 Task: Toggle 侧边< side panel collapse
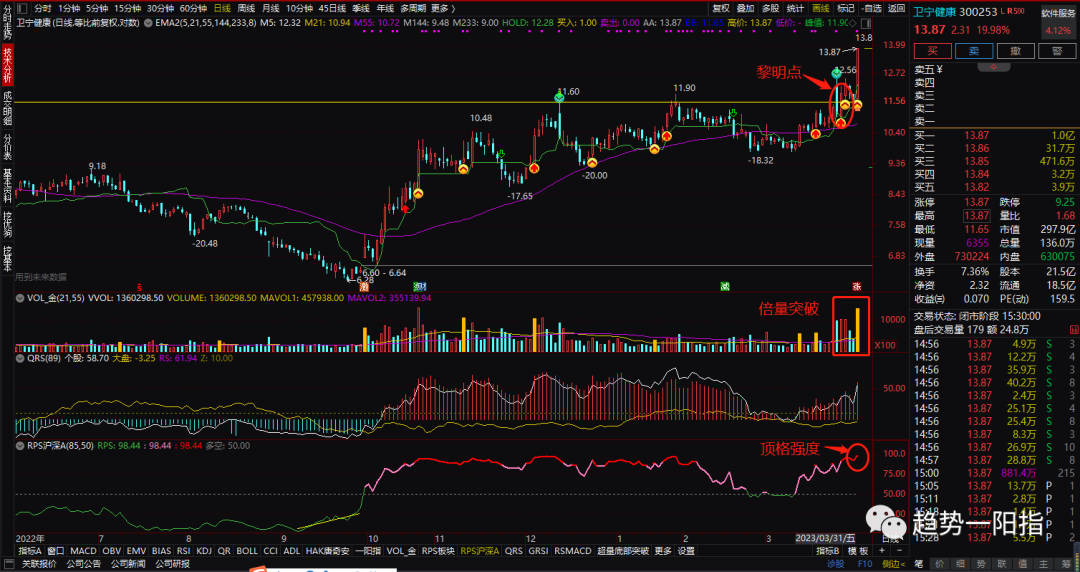point(893,564)
